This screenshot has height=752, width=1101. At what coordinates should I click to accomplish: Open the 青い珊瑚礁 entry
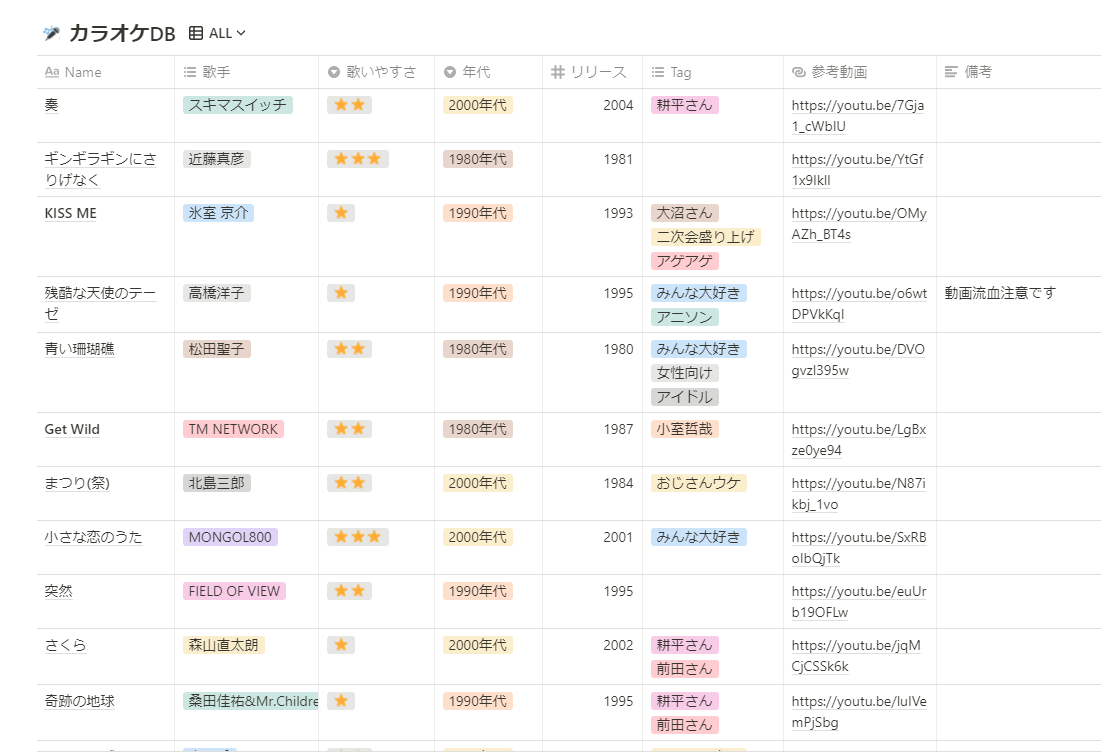79,349
